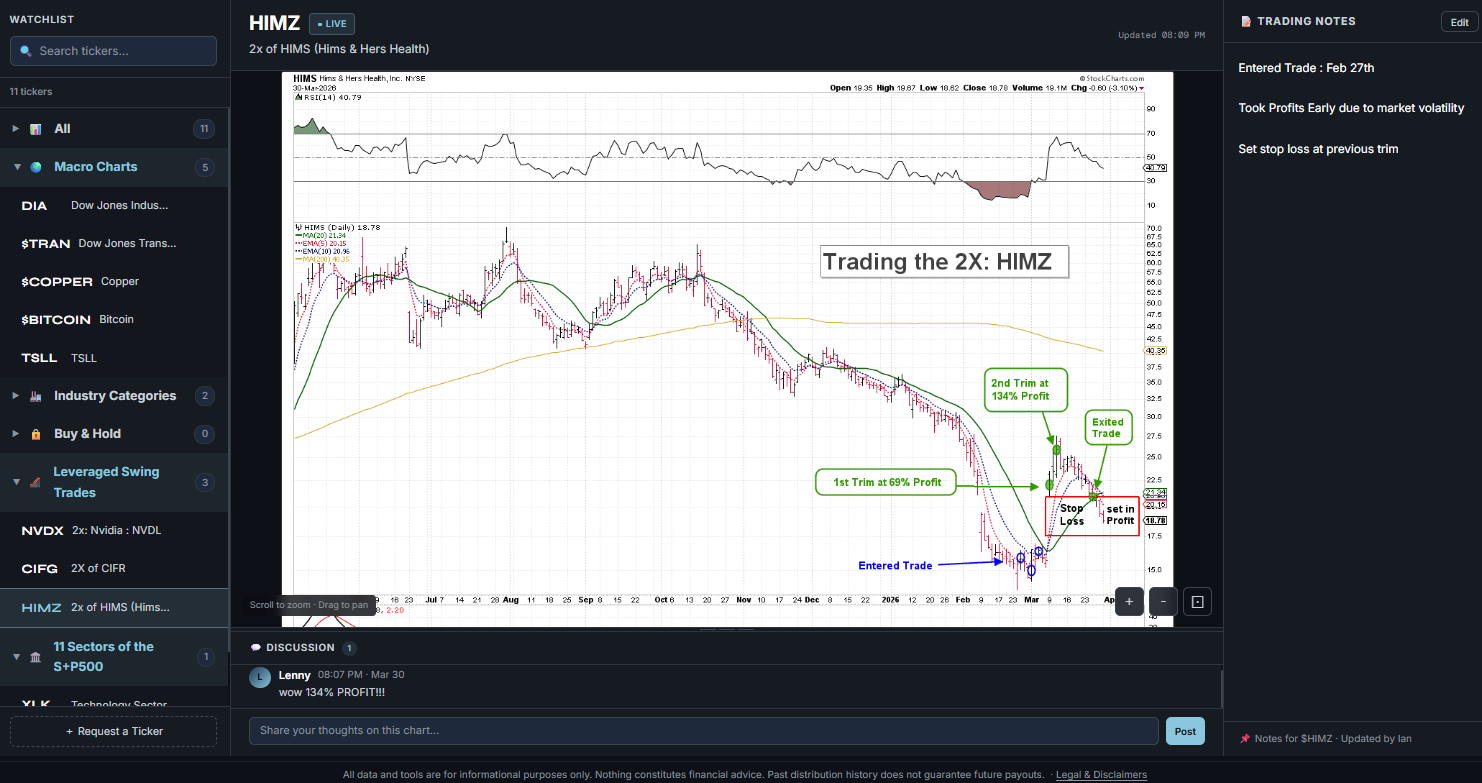Click the Edit button on Trading Notes
The width and height of the screenshot is (1482, 783).
tap(1459, 21)
